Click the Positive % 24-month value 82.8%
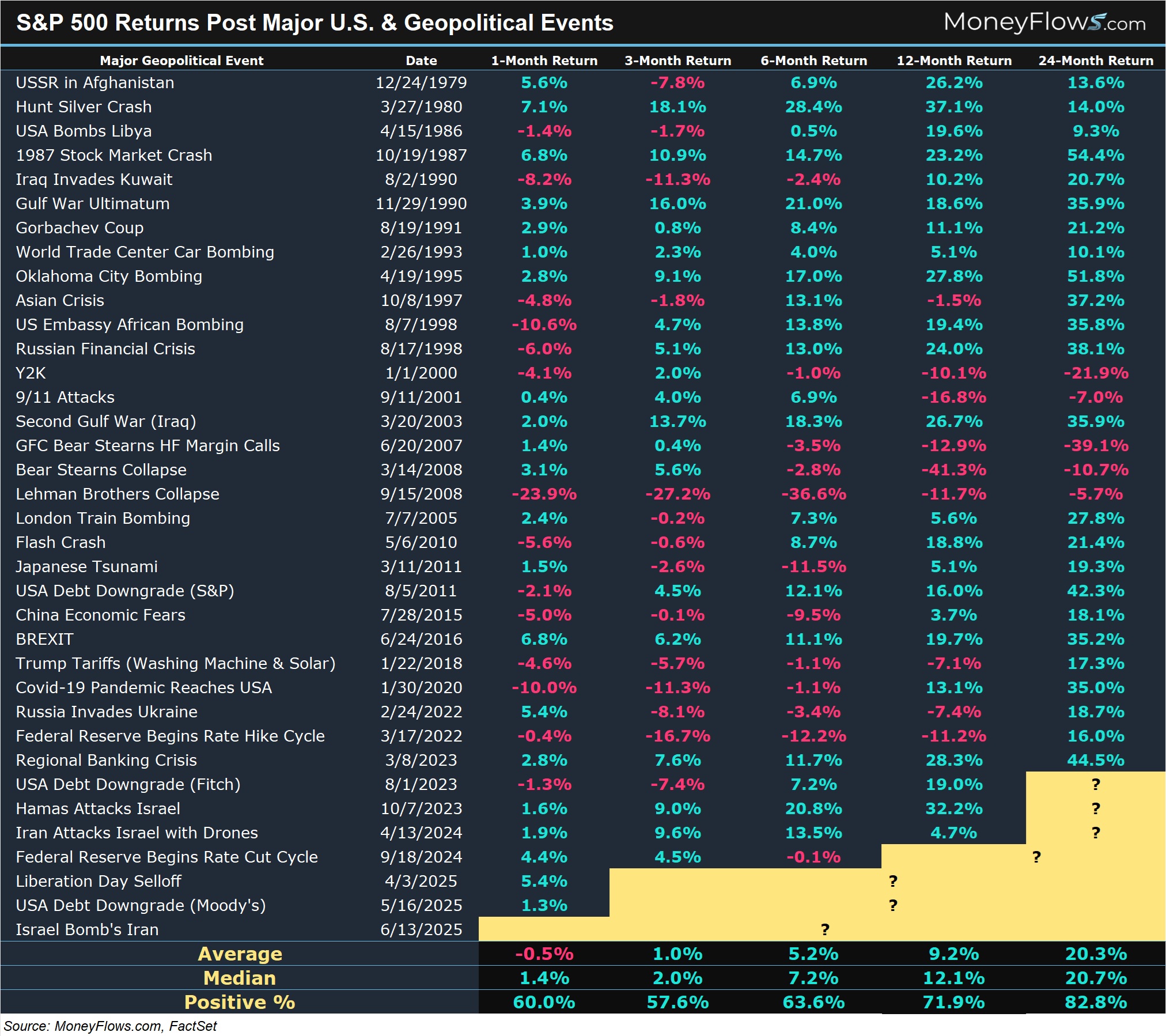 pos(1095,1002)
